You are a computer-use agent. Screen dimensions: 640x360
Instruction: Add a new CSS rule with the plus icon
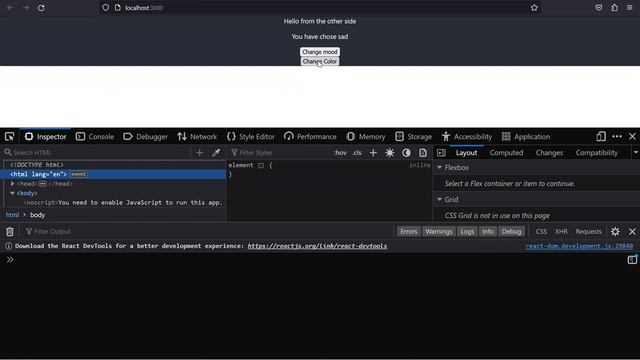point(373,153)
